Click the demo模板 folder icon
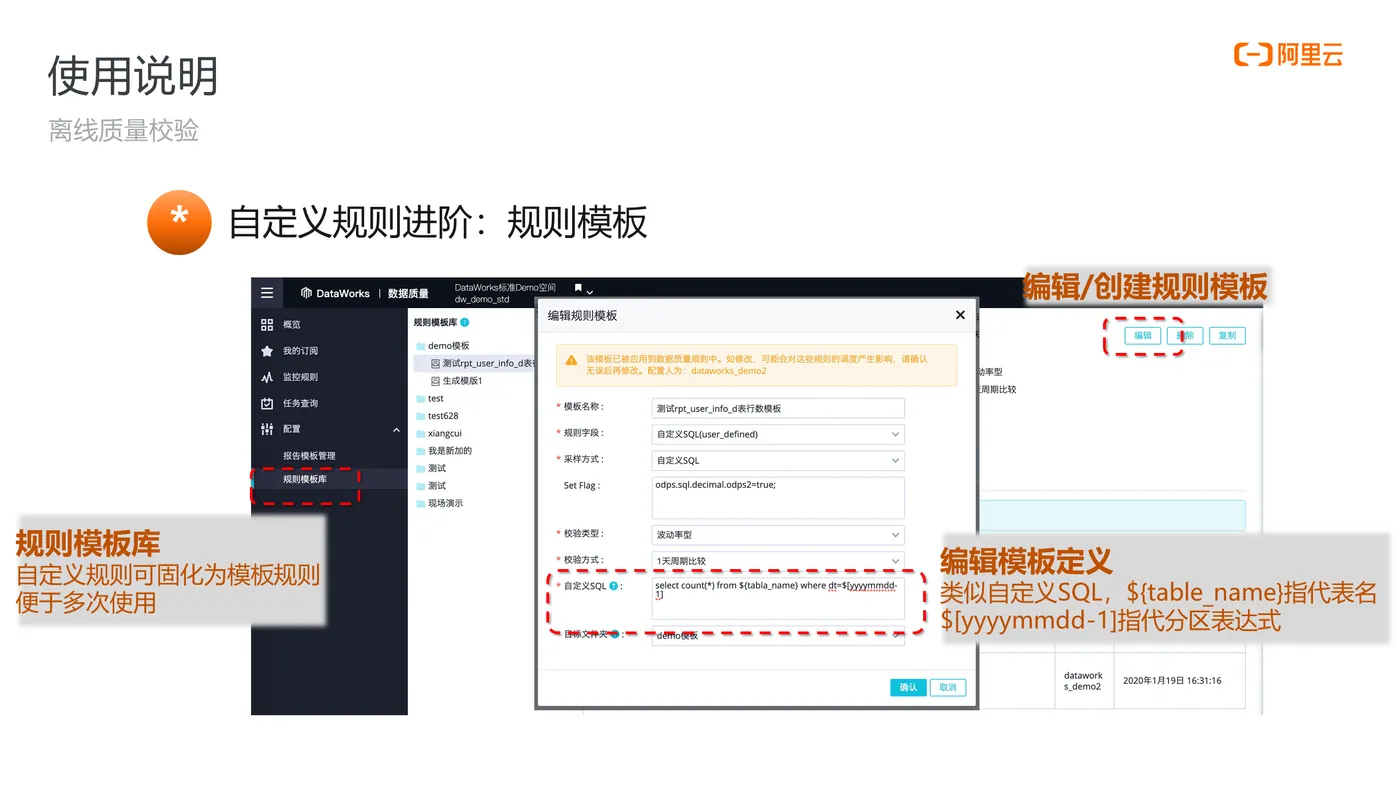Image resolution: width=1400 pixels, height=788 pixels. (421, 346)
